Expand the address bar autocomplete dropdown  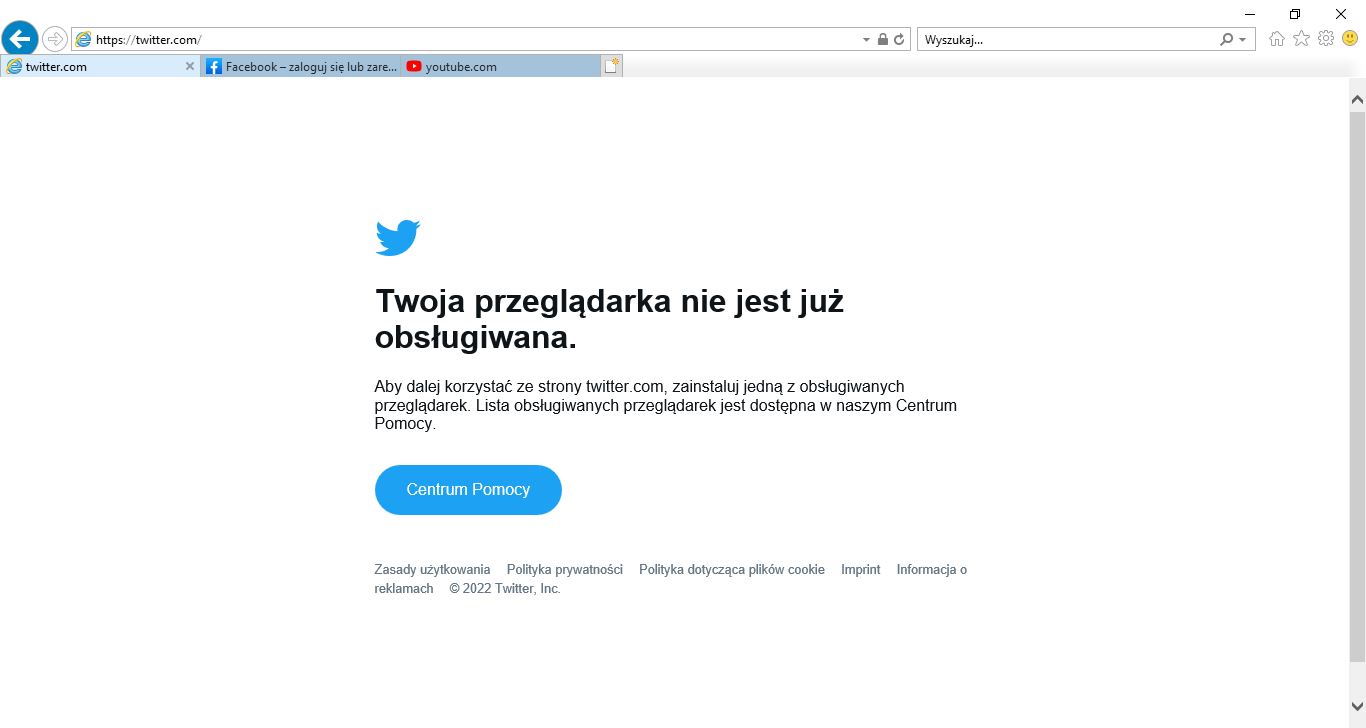click(866, 39)
